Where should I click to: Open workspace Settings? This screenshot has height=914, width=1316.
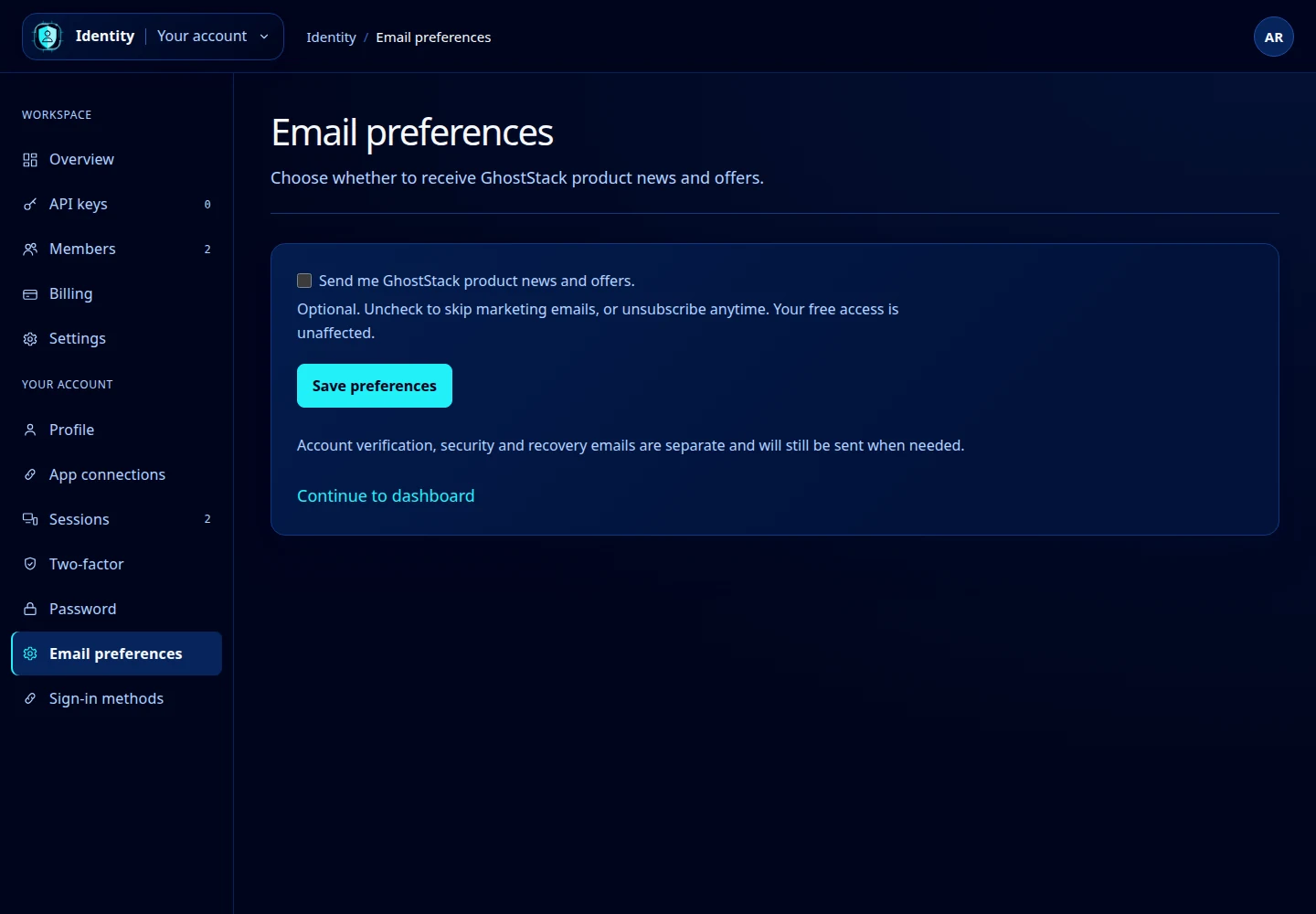tap(117, 339)
